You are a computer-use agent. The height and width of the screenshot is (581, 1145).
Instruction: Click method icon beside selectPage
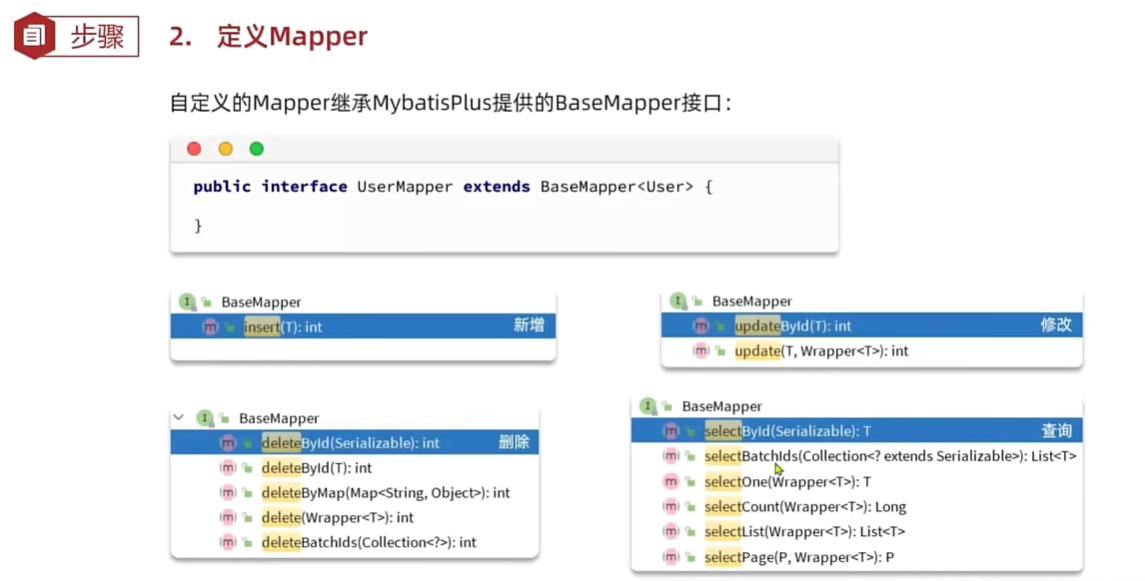pos(670,557)
